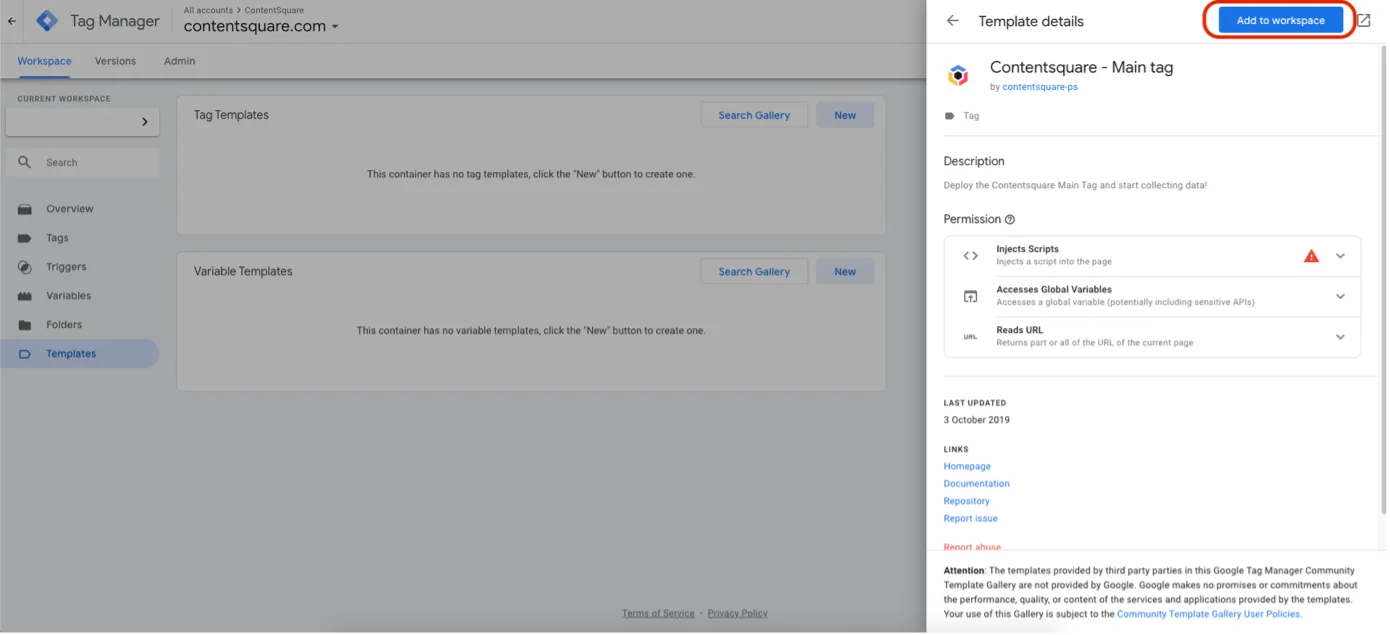Click the Permission help question icon
The image size is (1390, 635).
pos(1010,220)
